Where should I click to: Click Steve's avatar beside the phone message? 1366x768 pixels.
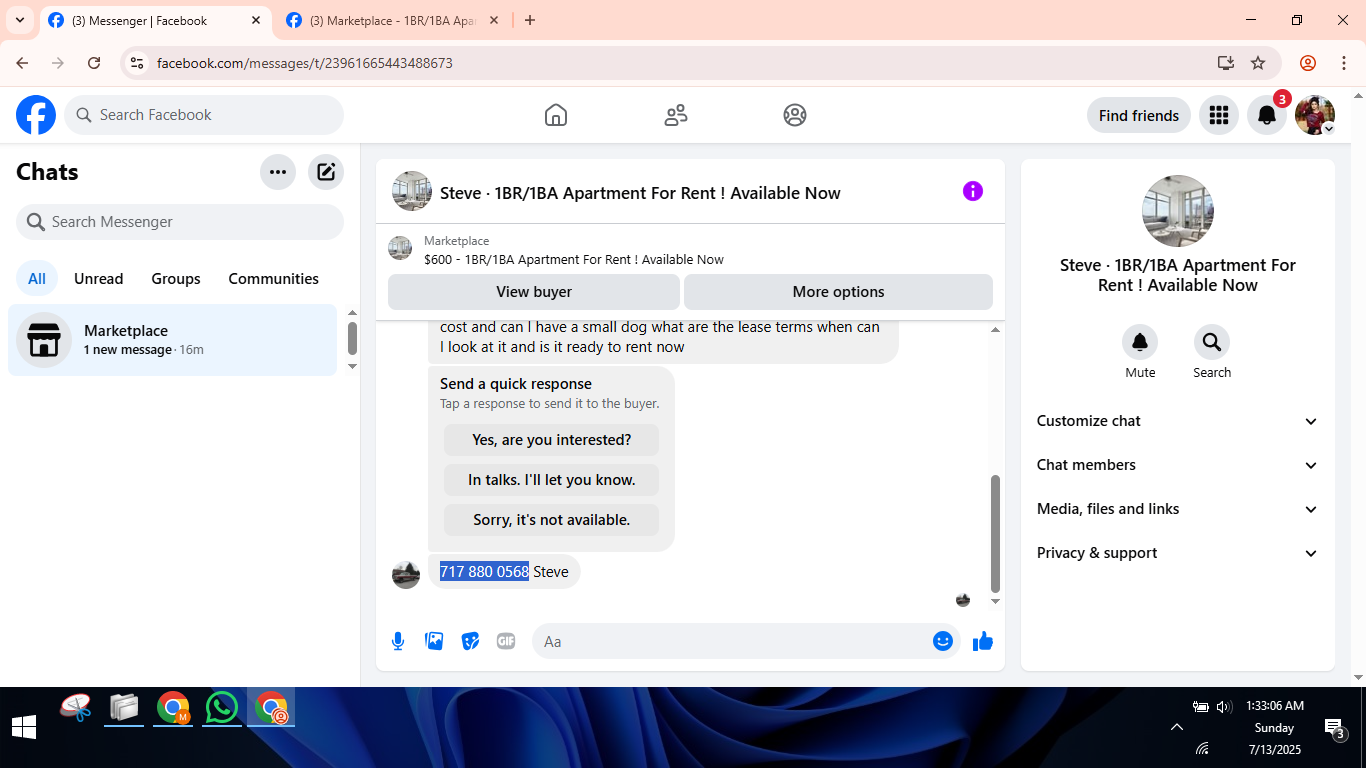pyautogui.click(x=406, y=574)
